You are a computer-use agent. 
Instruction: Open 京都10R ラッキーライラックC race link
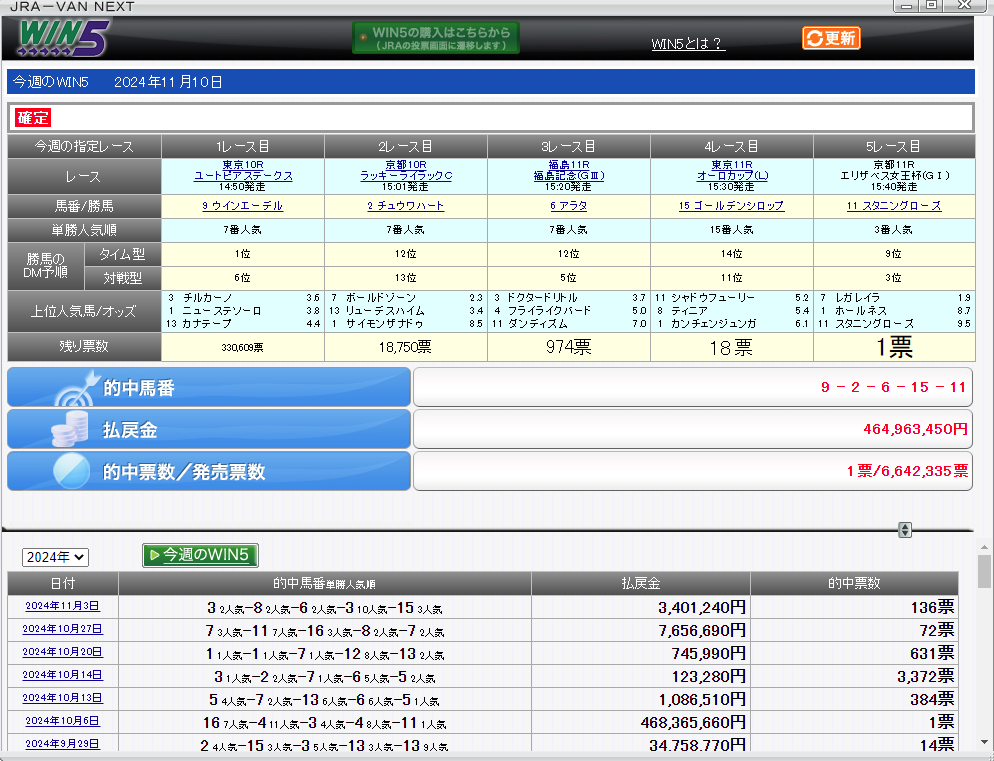[406, 170]
